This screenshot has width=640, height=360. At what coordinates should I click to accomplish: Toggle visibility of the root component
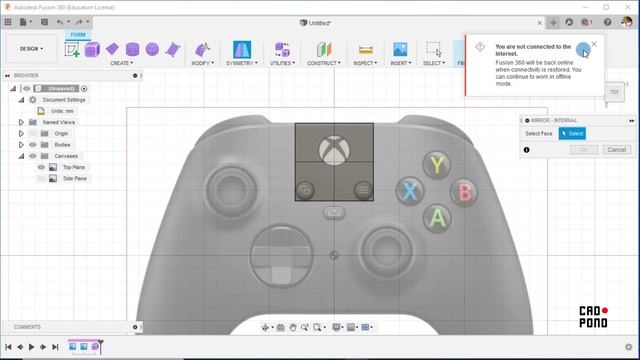click(x=27, y=89)
